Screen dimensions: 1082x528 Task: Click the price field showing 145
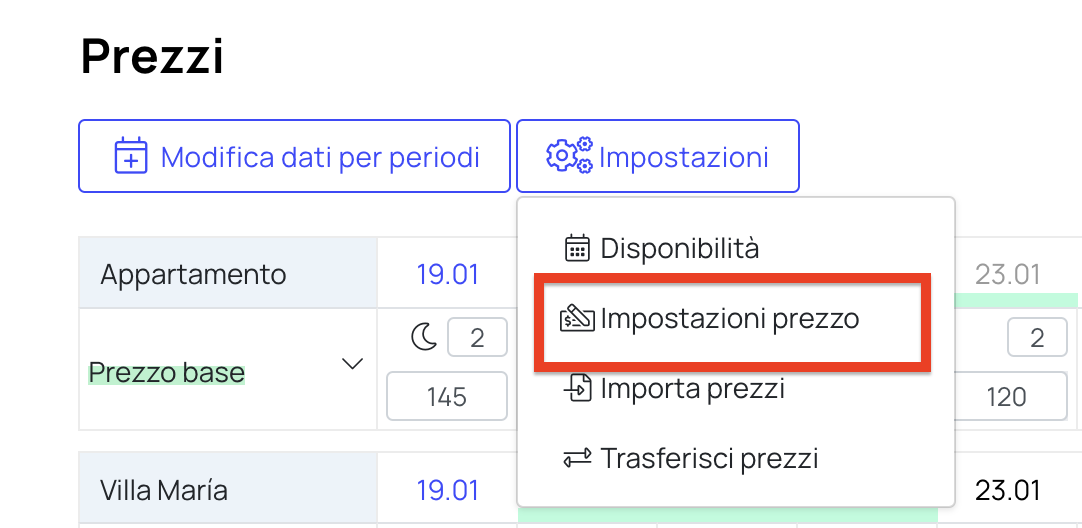(446, 396)
